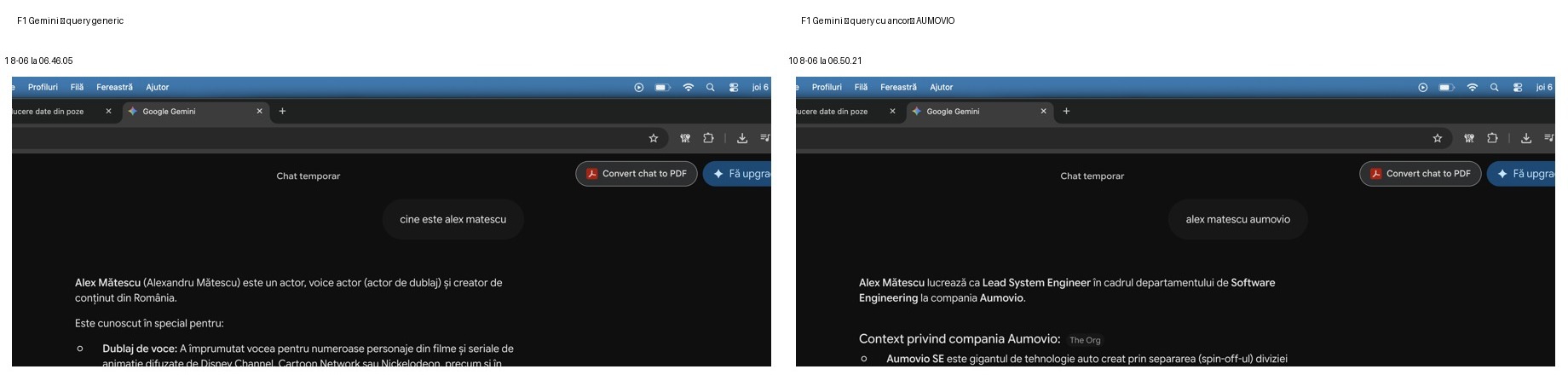Click the 'The Org' source chip
The width and height of the screenshot is (1568, 375).
coord(1085,340)
